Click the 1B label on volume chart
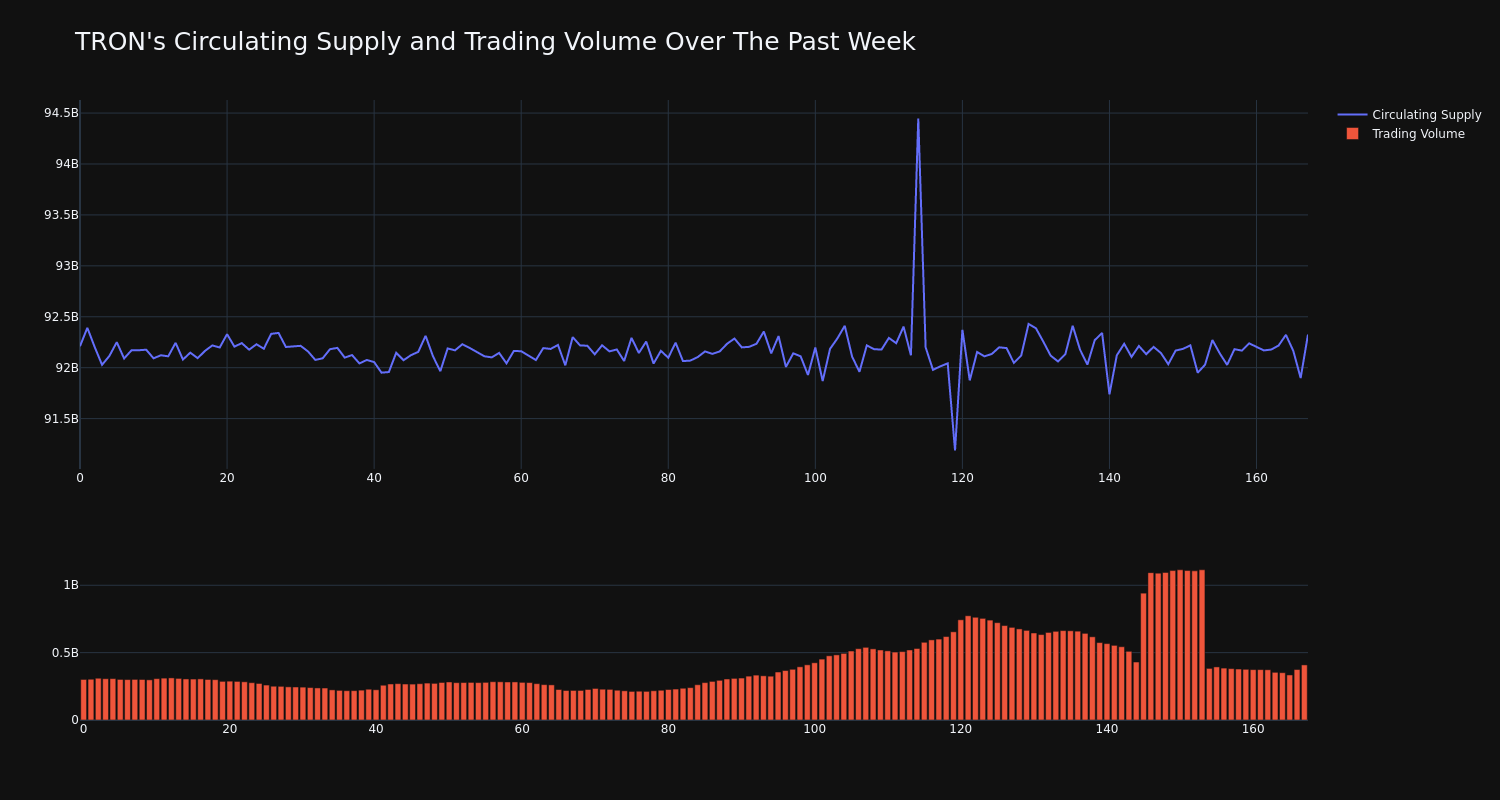This screenshot has height=800, width=1500. click(71, 585)
